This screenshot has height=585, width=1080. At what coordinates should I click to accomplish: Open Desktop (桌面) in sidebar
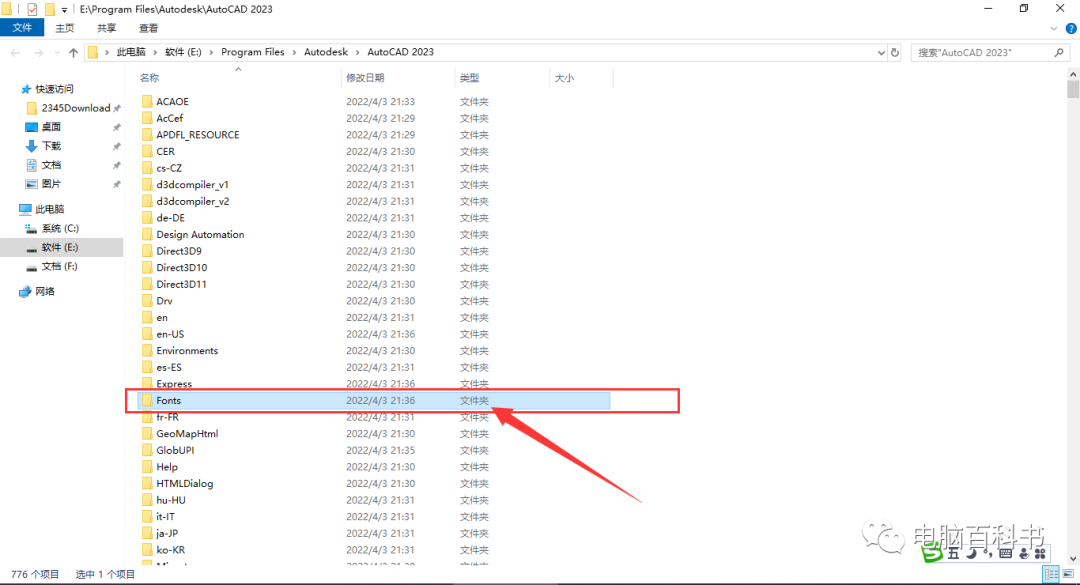(43, 127)
